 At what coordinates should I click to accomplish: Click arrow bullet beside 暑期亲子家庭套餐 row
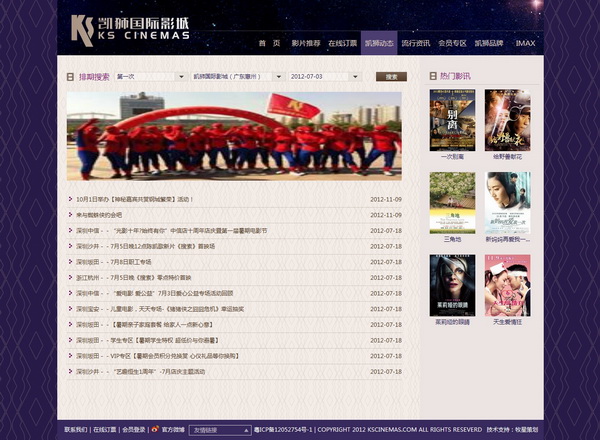click(70, 324)
